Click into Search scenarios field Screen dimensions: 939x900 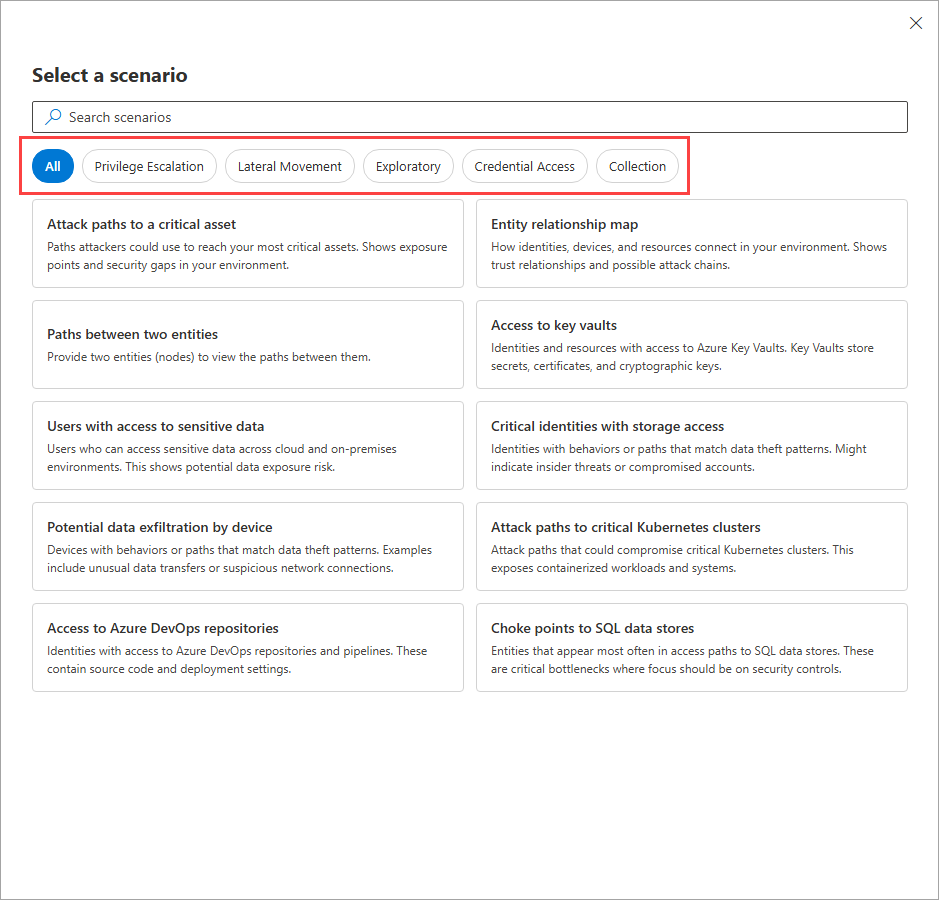[470, 117]
